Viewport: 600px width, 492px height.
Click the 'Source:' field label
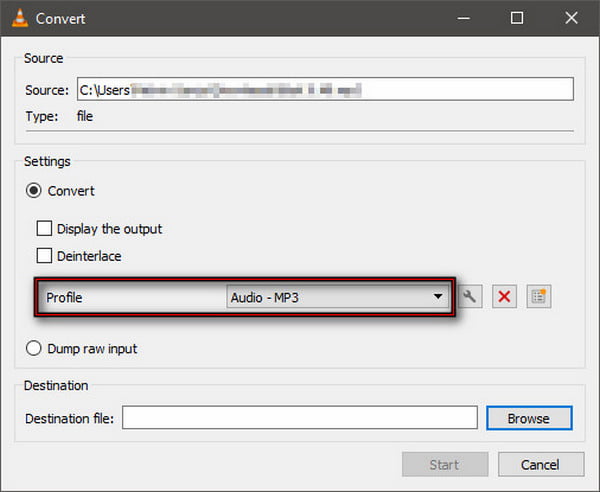(47, 90)
